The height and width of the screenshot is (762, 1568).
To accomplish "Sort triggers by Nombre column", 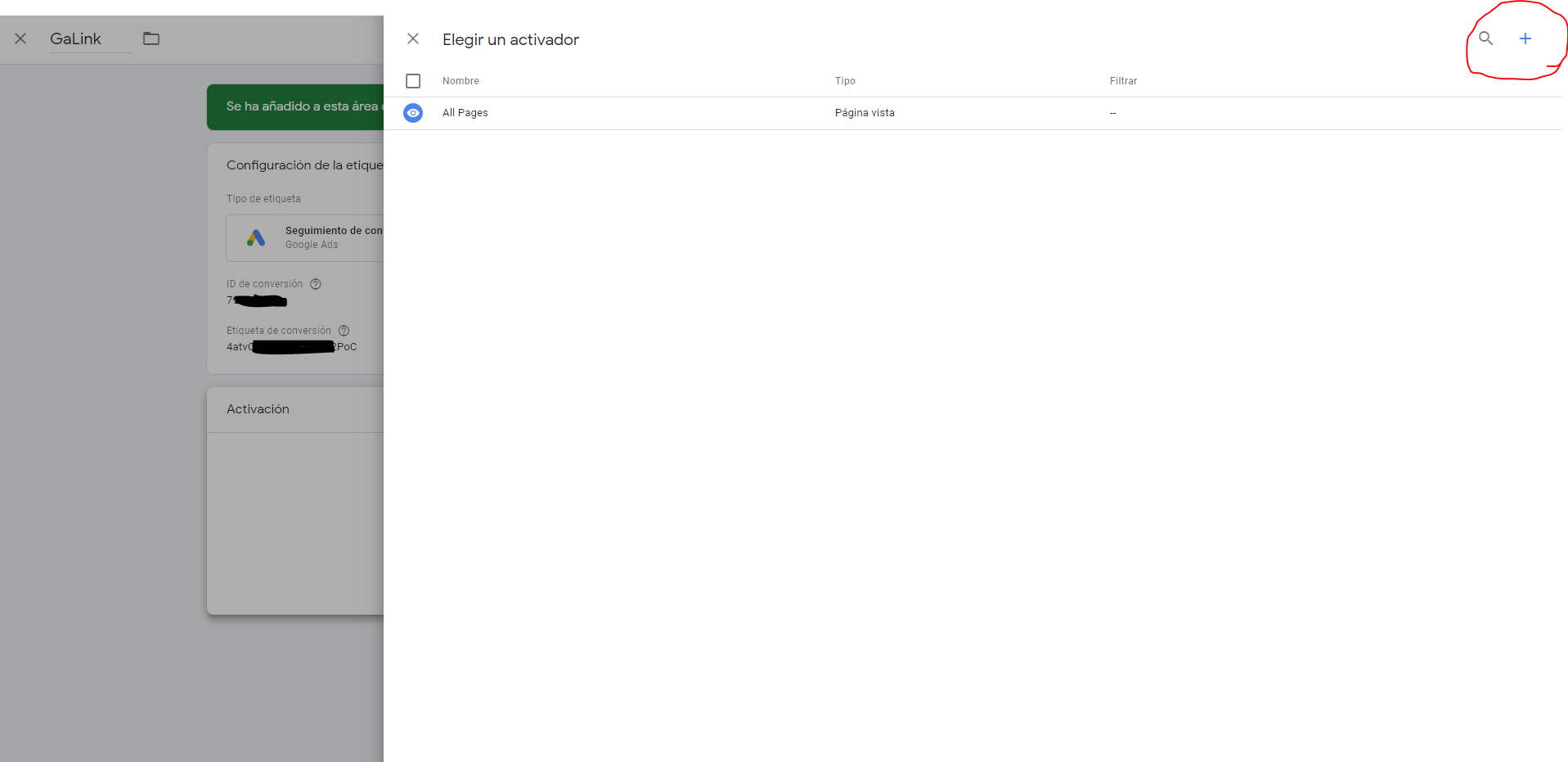I will click(461, 81).
